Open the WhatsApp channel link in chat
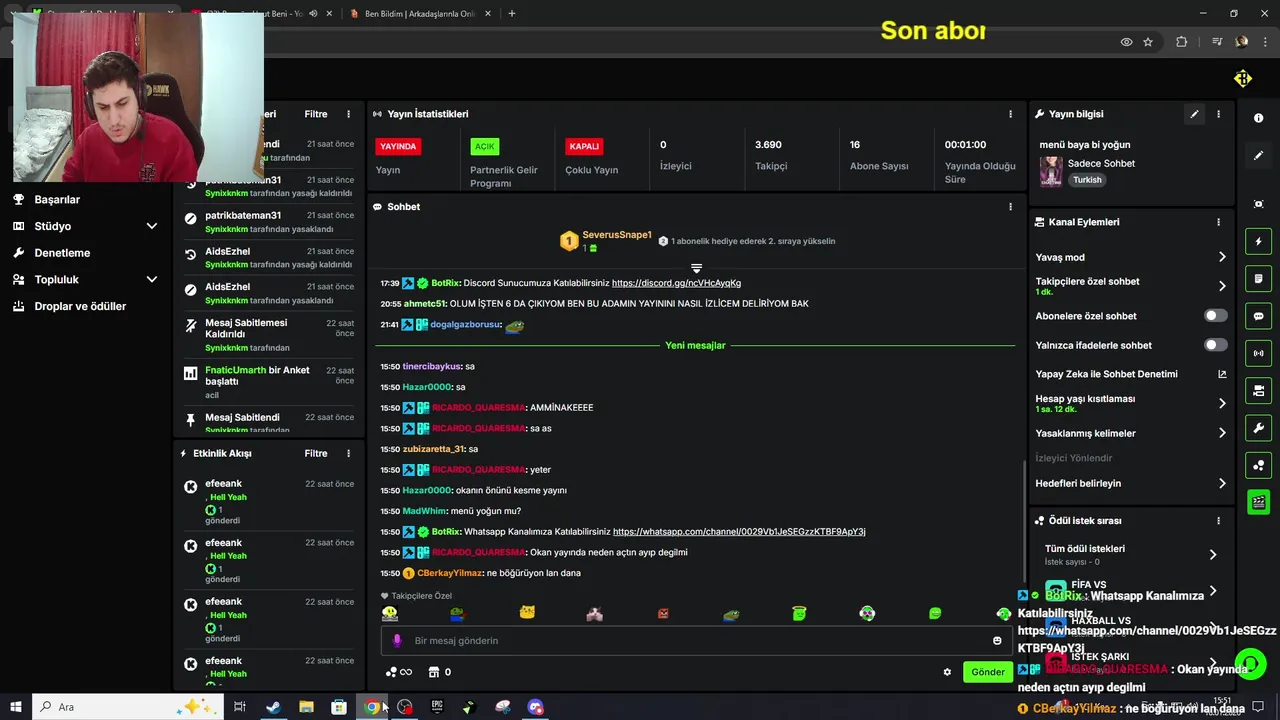Screen dimensions: 1280x720 [x=739, y=532]
